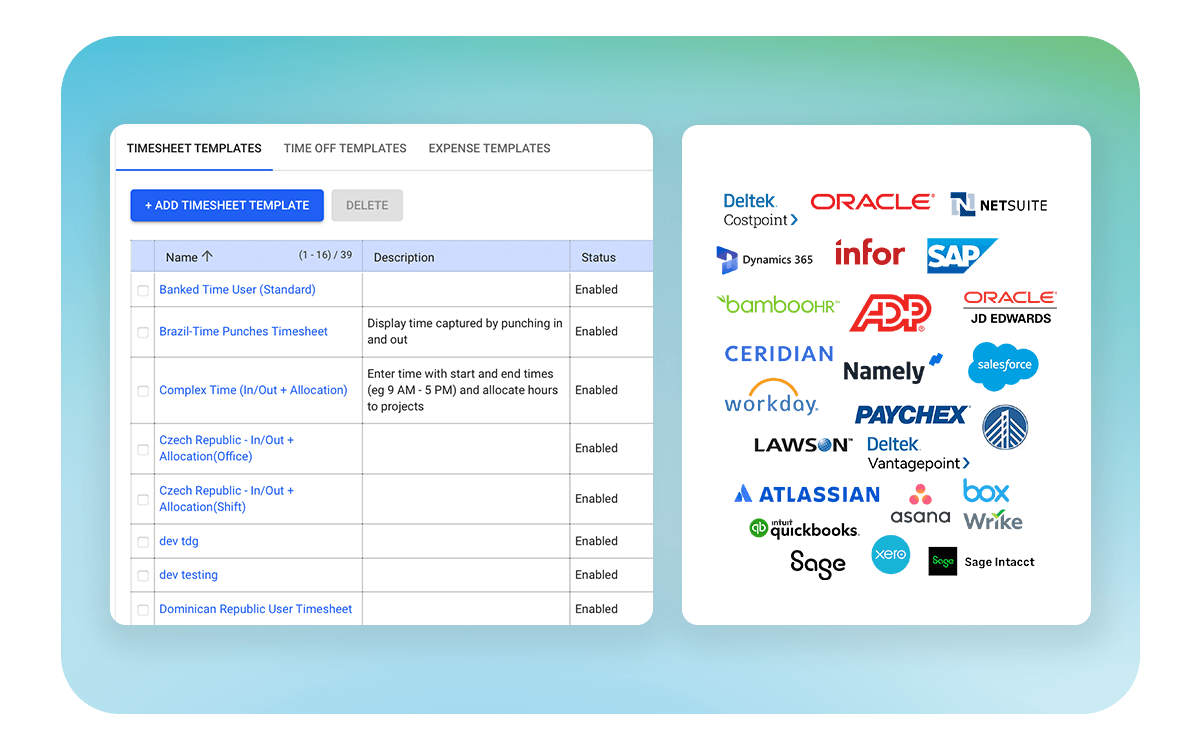Click the ADP red logo
The height and width of the screenshot is (750, 1200).
[x=890, y=313]
